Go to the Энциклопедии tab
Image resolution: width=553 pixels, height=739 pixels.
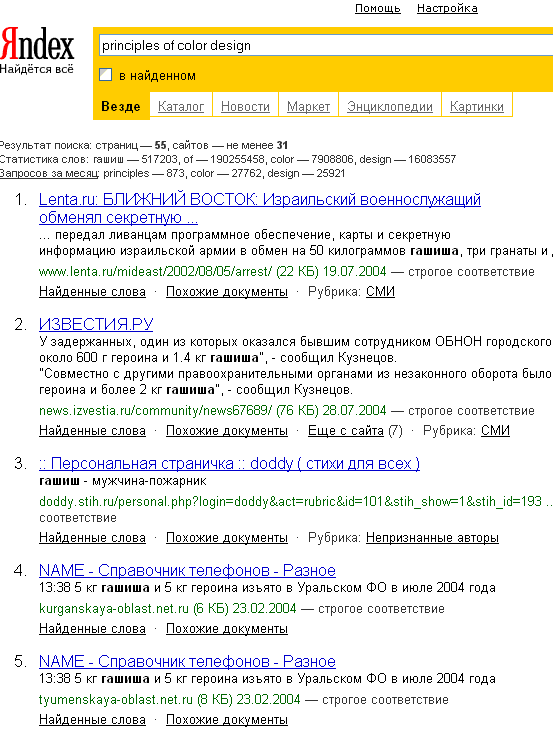(x=390, y=107)
